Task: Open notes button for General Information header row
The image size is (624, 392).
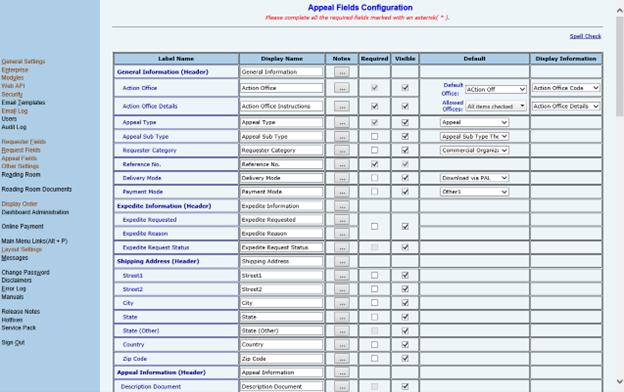Action: point(342,72)
